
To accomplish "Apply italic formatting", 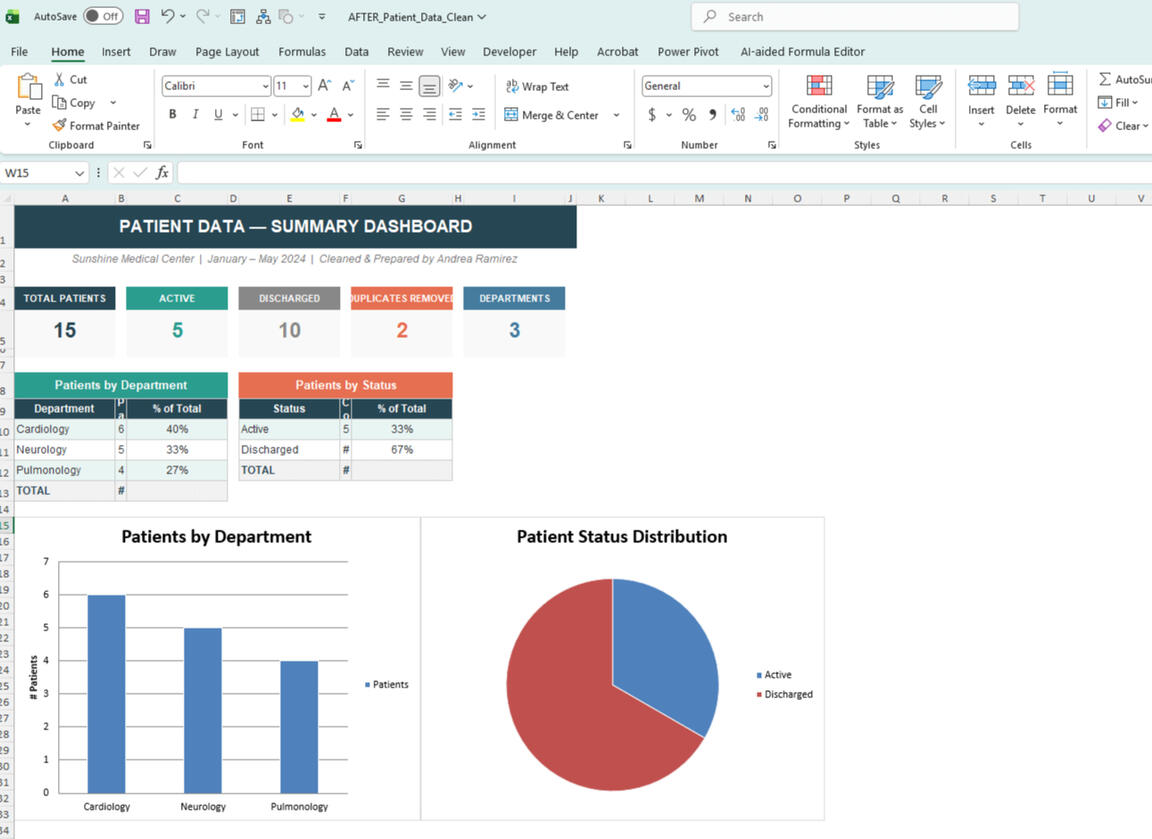I will (194, 114).
